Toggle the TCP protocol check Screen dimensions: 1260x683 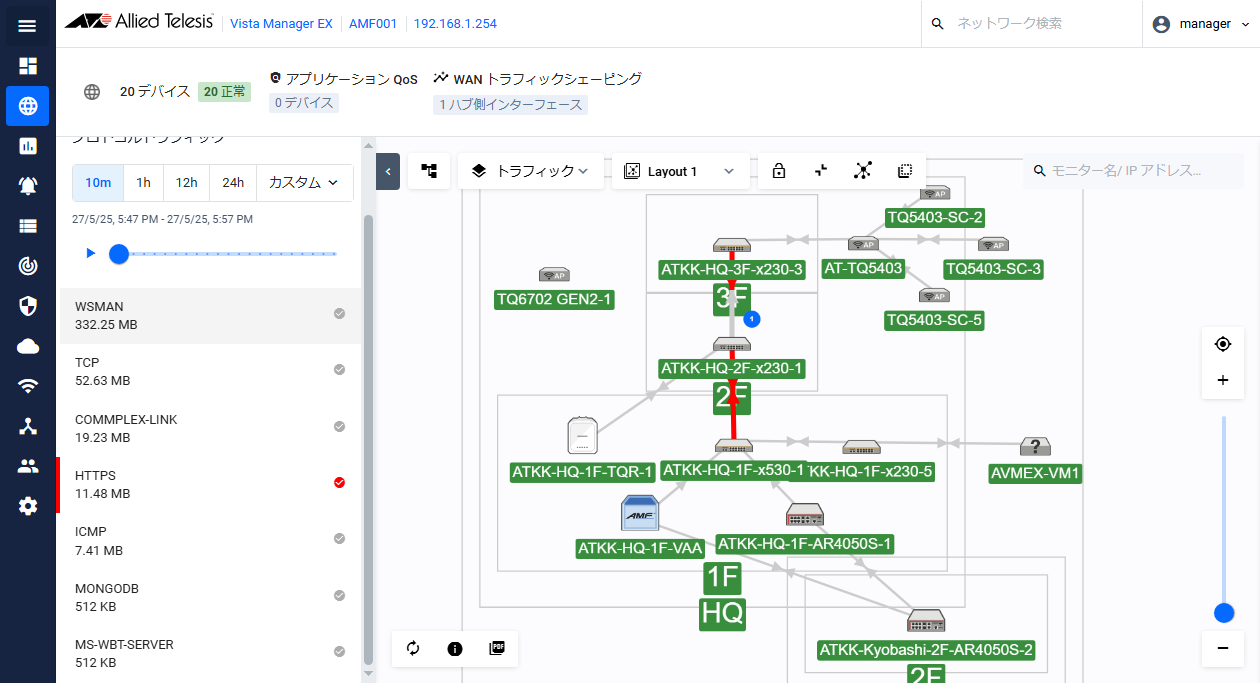339,370
